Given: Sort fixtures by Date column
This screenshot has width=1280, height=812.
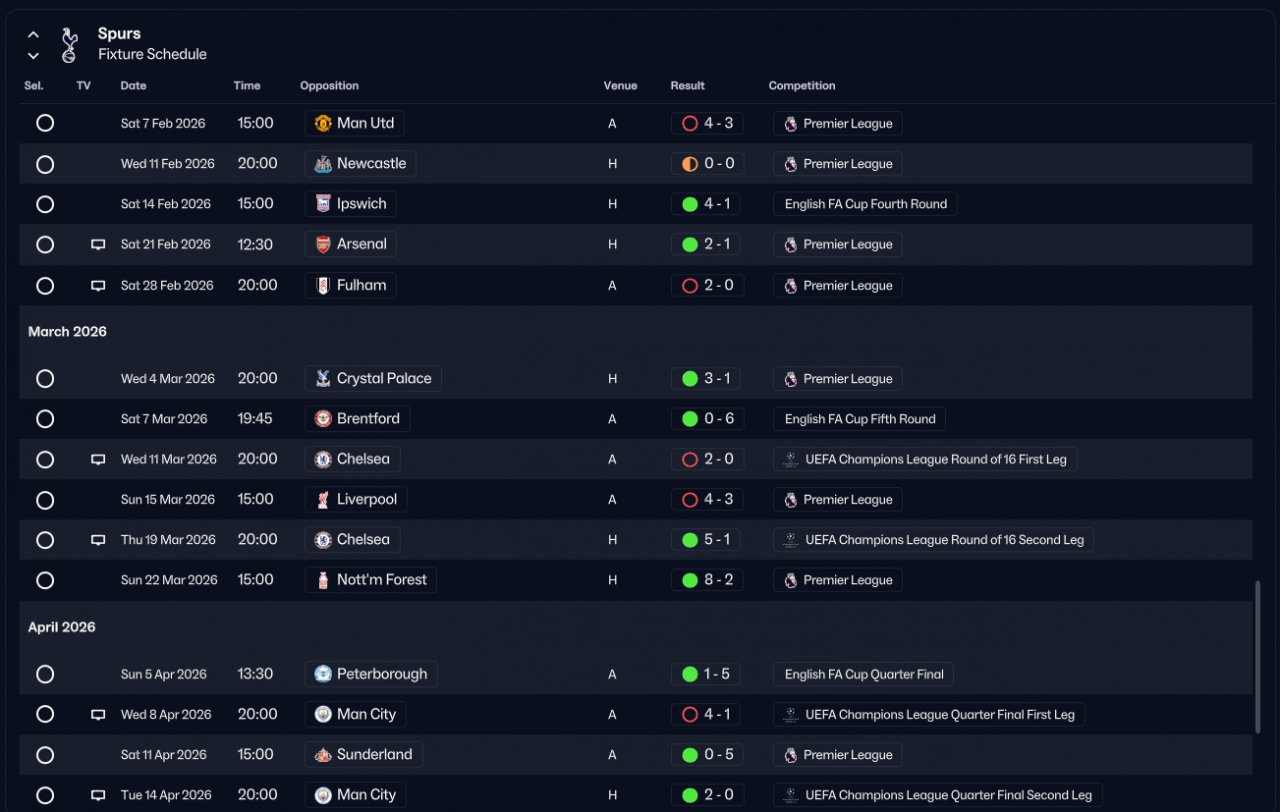Looking at the screenshot, I should (133, 86).
